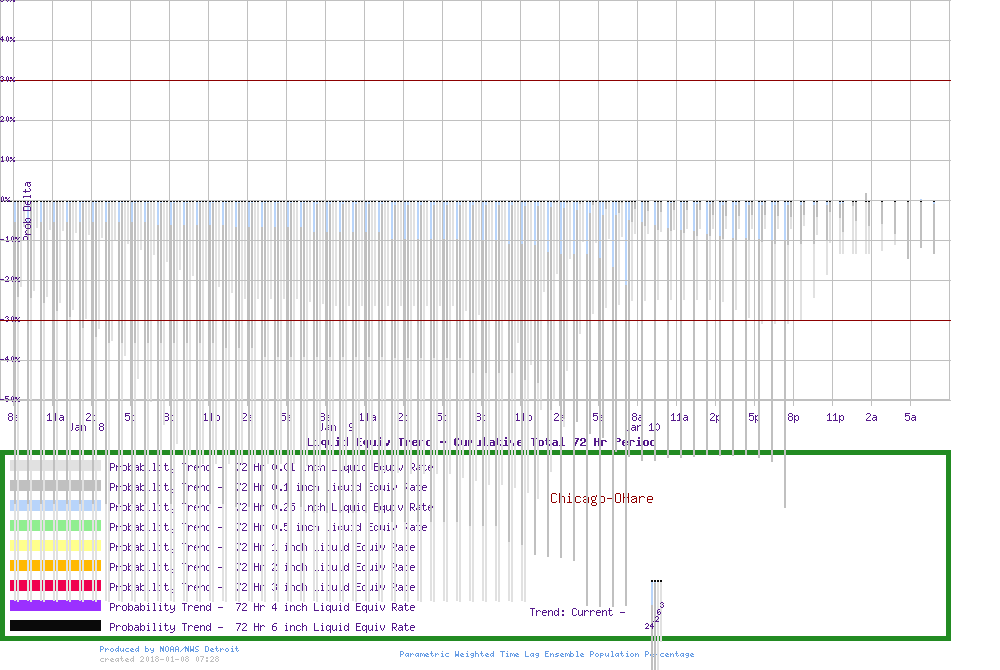This screenshot has width=1000, height=670.
Task: Select the yellow 1 inch legend swatch
Action: (x=55, y=546)
